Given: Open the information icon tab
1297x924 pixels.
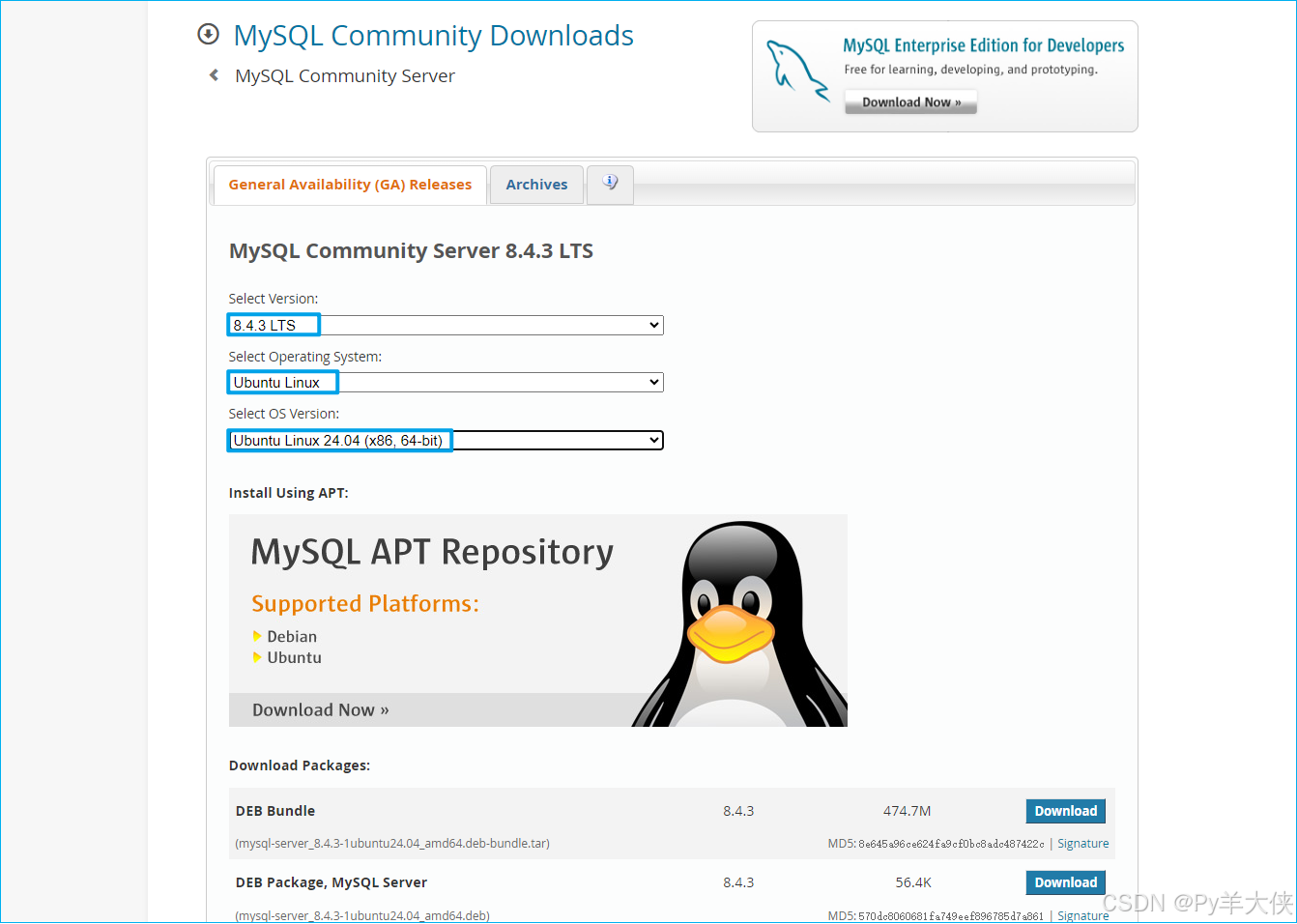Looking at the screenshot, I should (610, 184).
